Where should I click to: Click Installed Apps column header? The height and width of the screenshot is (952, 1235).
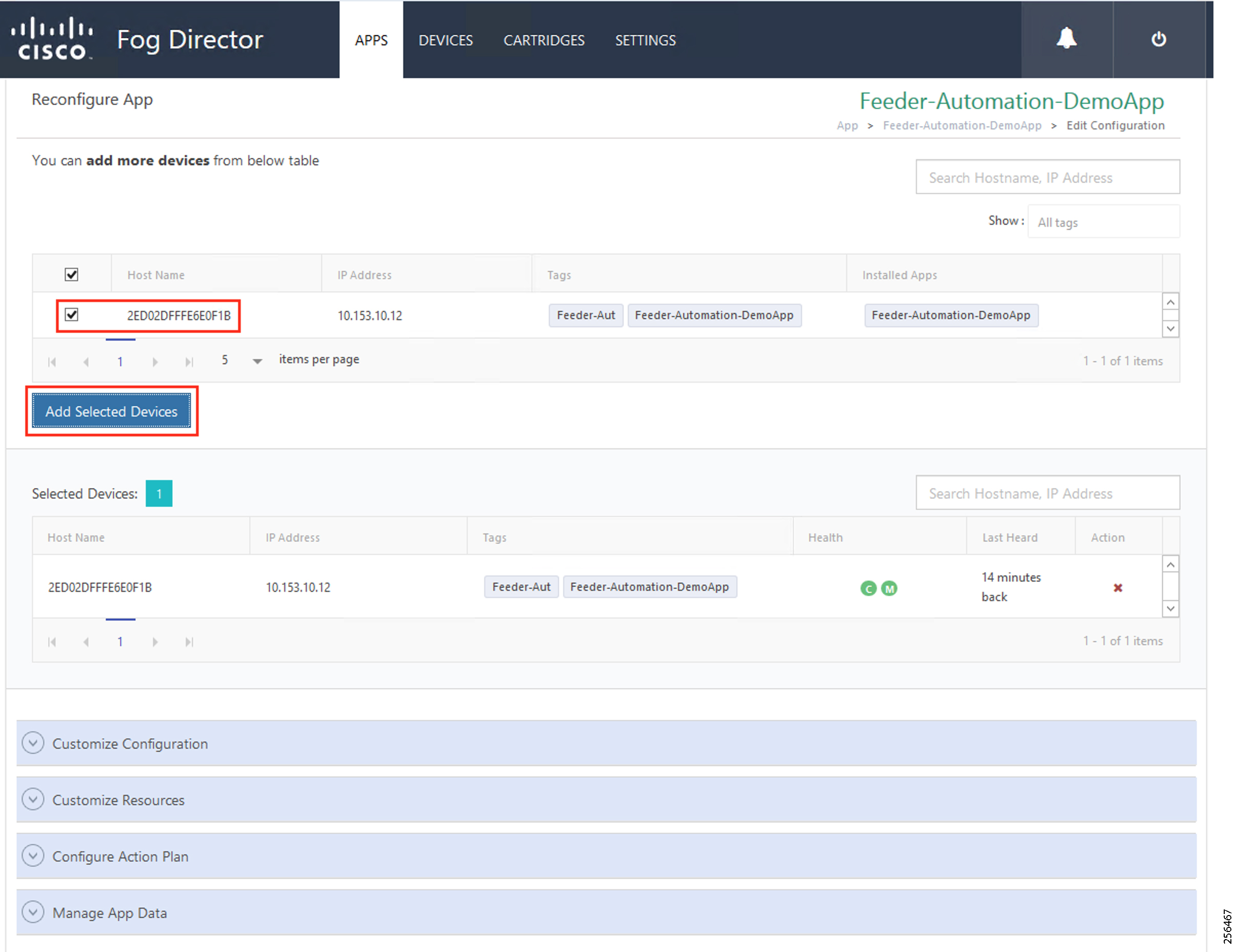(x=899, y=275)
